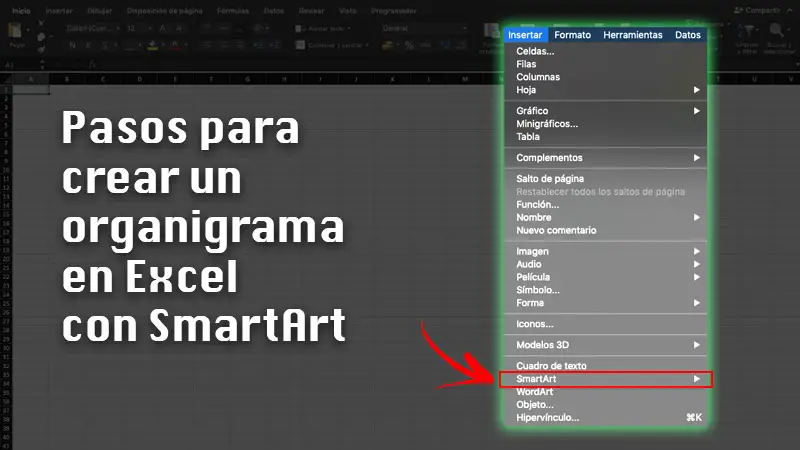Image resolution: width=800 pixels, height=450 pixels.
Task: Pick the red font color swatch
Action: tap(174, 46)
